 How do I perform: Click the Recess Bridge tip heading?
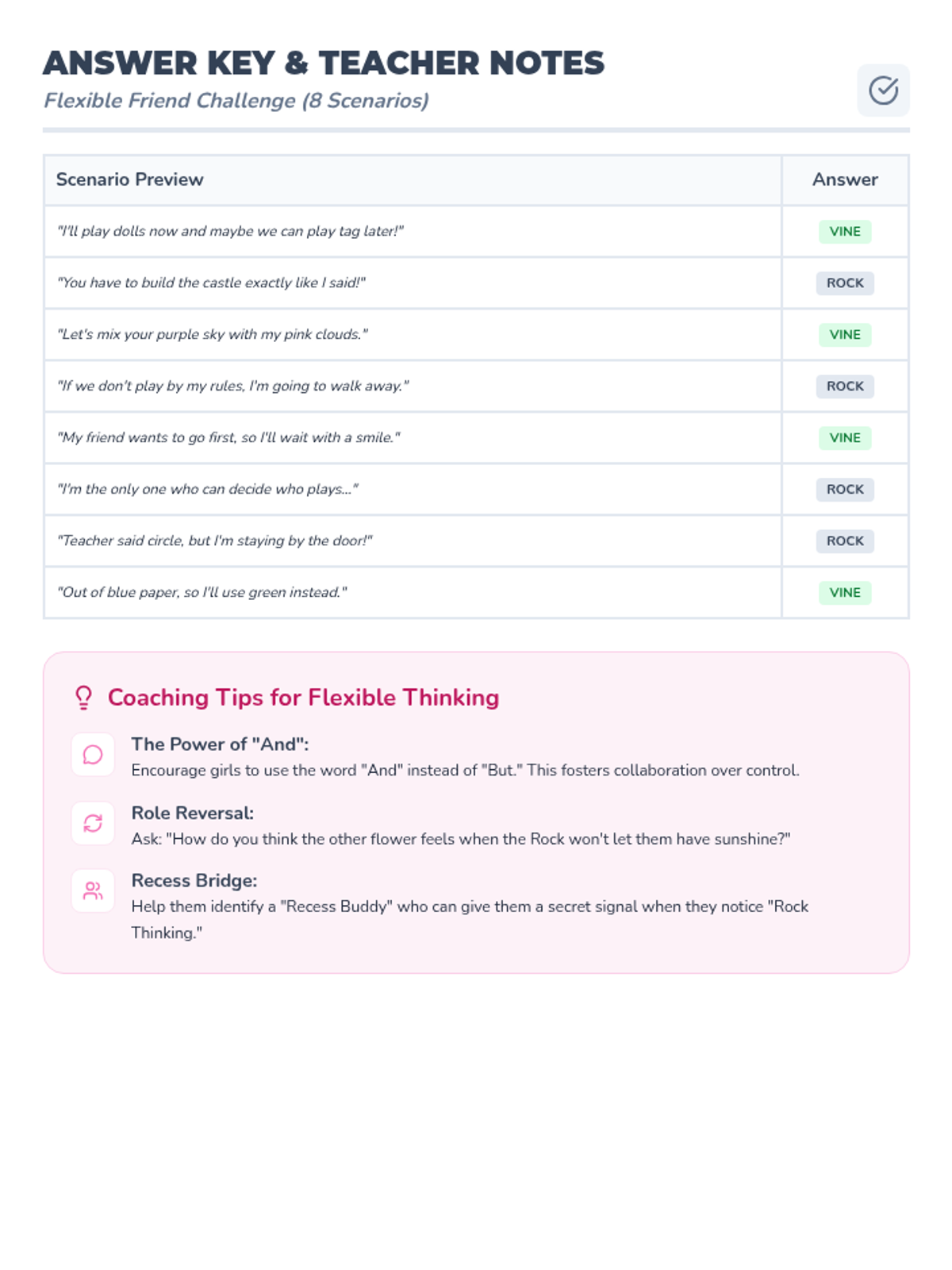click(x=194, y=881)
